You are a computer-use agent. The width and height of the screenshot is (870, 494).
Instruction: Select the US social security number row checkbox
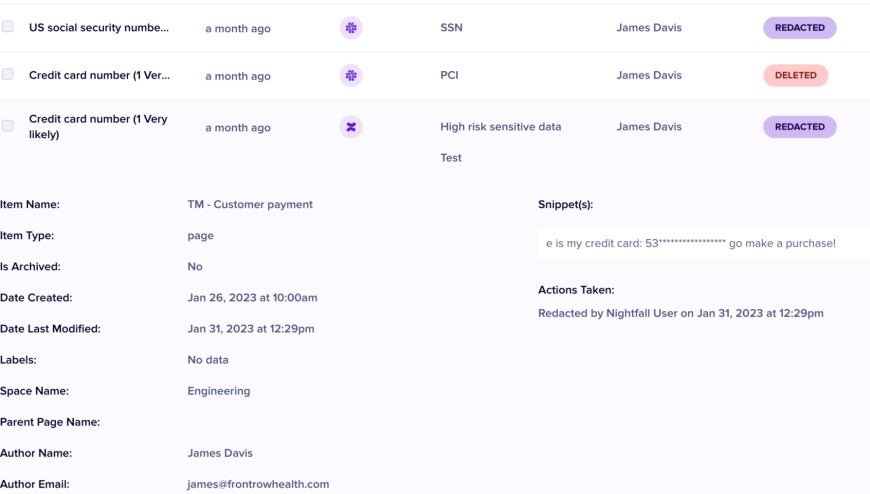pyautogui.click(x=8, y=27)
